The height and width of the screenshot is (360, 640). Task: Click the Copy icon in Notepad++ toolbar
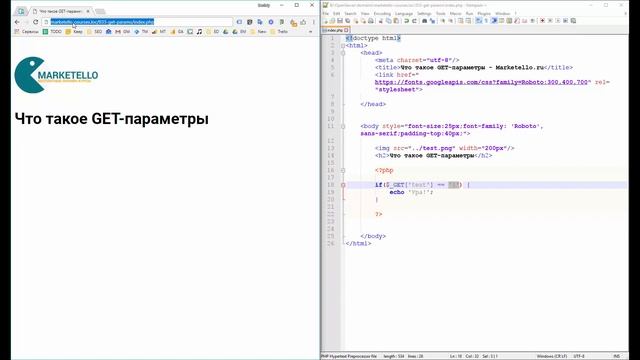[x=389, y=21]
